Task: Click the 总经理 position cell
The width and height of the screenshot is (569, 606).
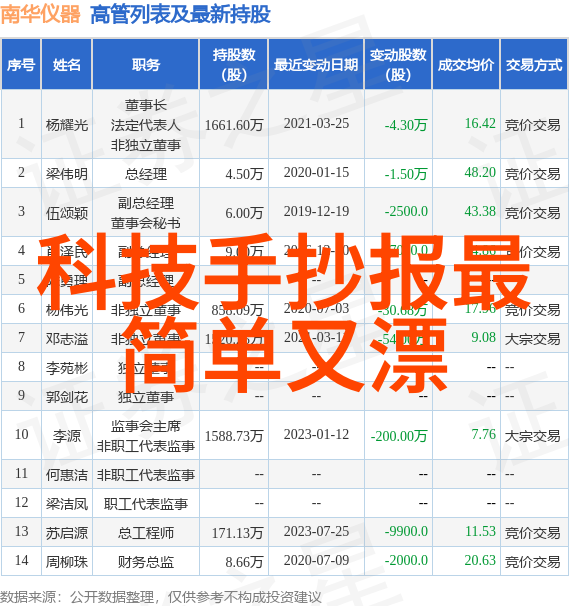Action: click(x=146, y=174)
